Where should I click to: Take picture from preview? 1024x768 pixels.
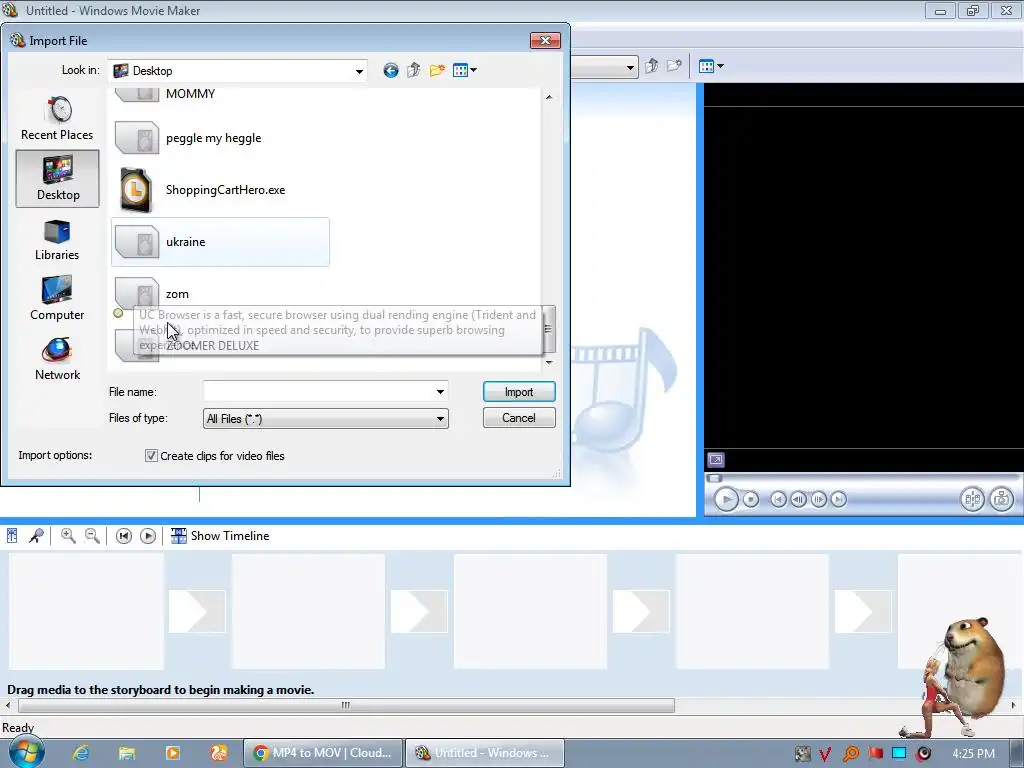(1001, 500)
